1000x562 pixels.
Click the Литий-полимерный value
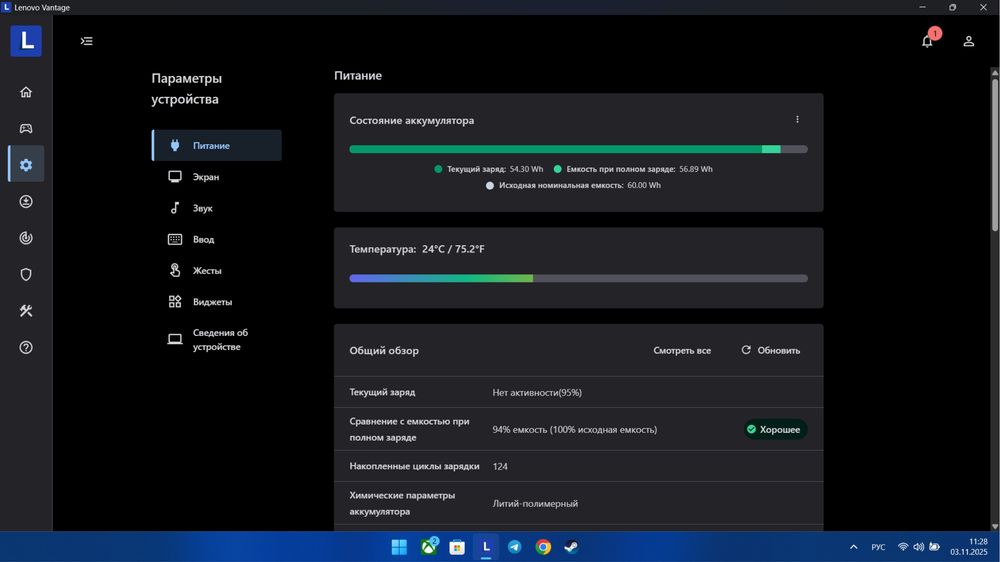[x=535, y=503]
